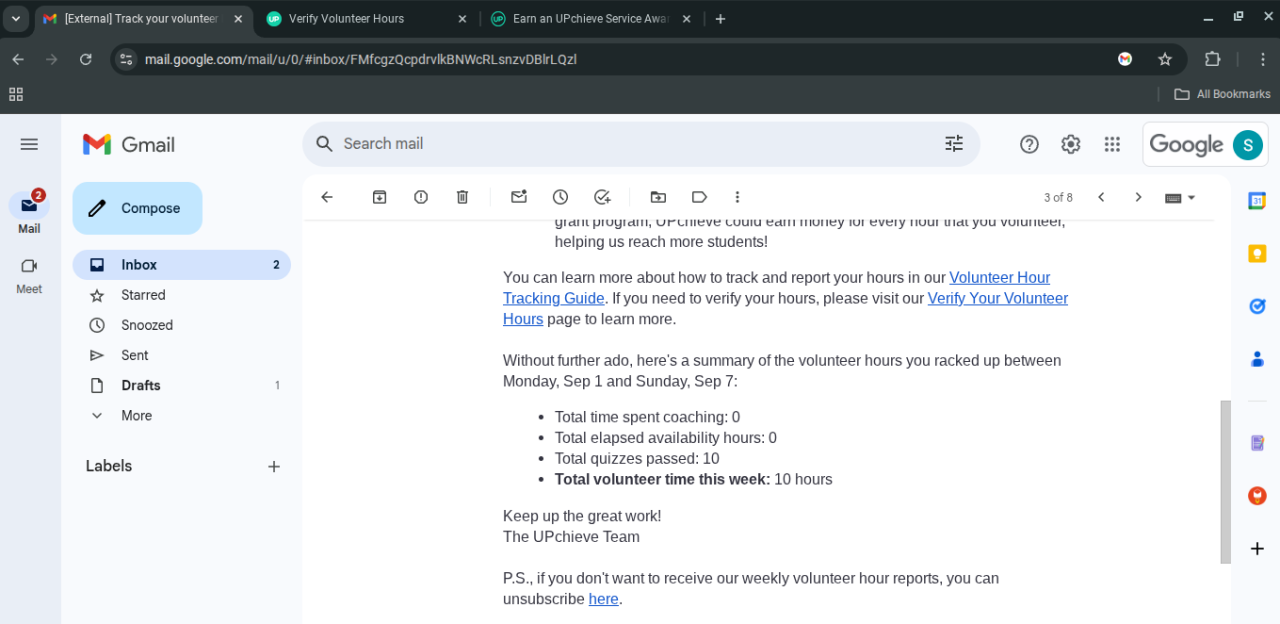The height and width of the screenshot is (624, 1280).
Task: Open the Volunteer Hour Tracking Guide link
Action: tap(999, 278)
